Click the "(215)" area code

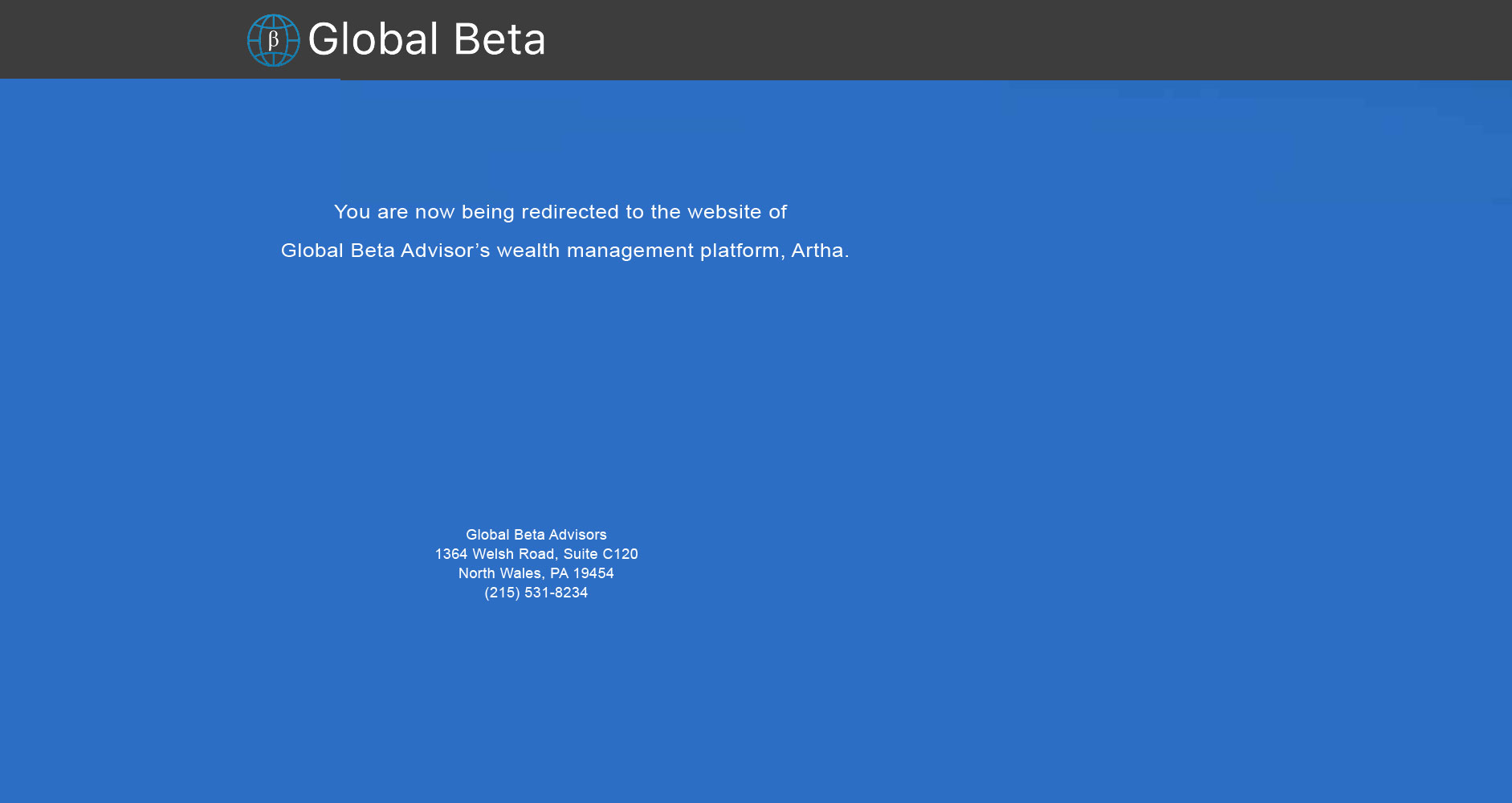pos(502,593)
